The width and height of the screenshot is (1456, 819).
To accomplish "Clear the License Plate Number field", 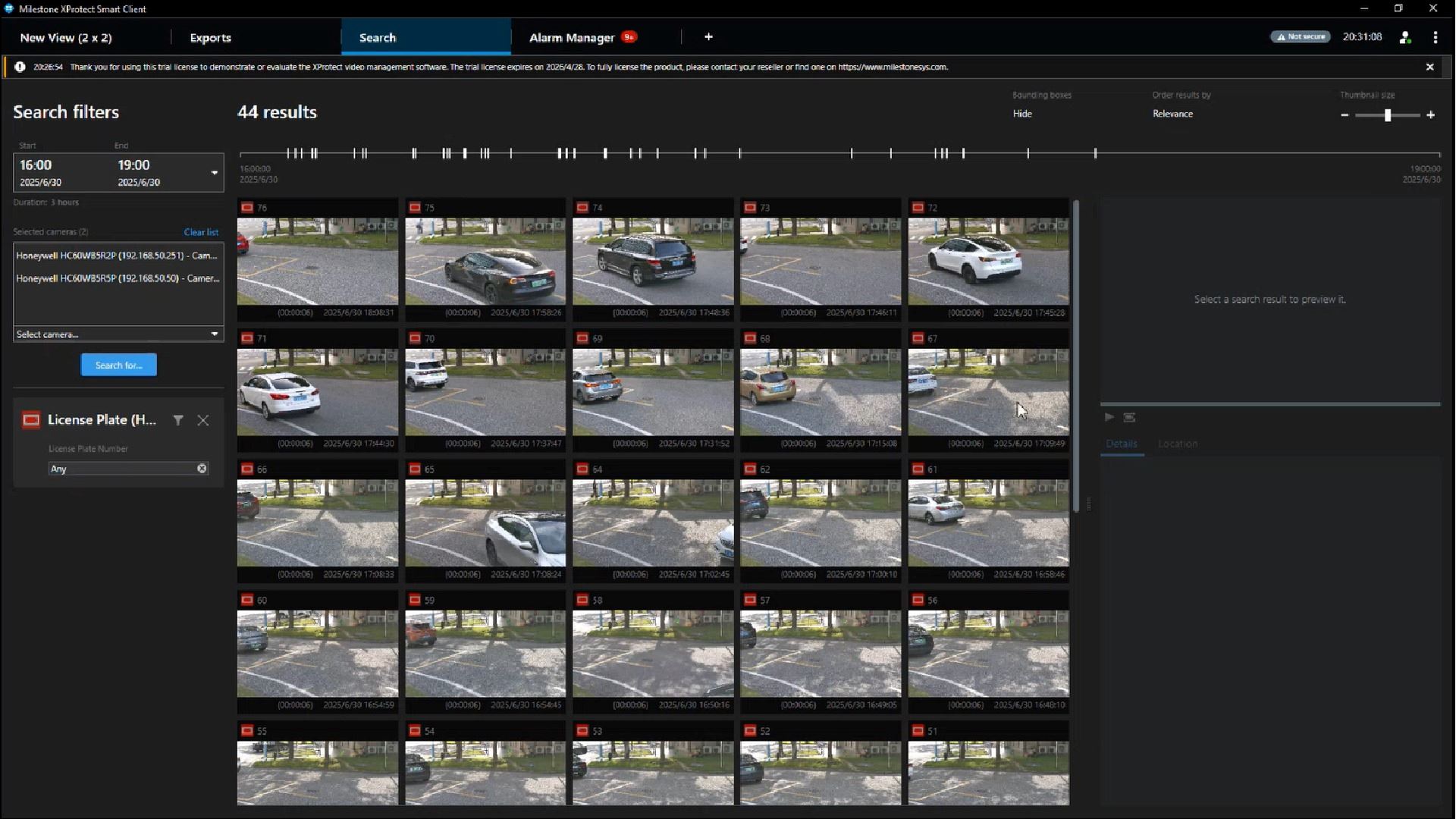I will (x=202, y=469).
